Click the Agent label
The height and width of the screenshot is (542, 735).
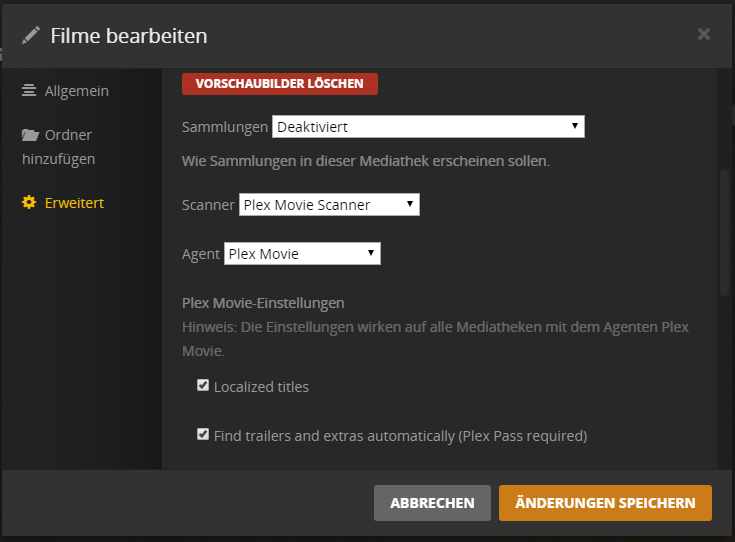(201, 254)
